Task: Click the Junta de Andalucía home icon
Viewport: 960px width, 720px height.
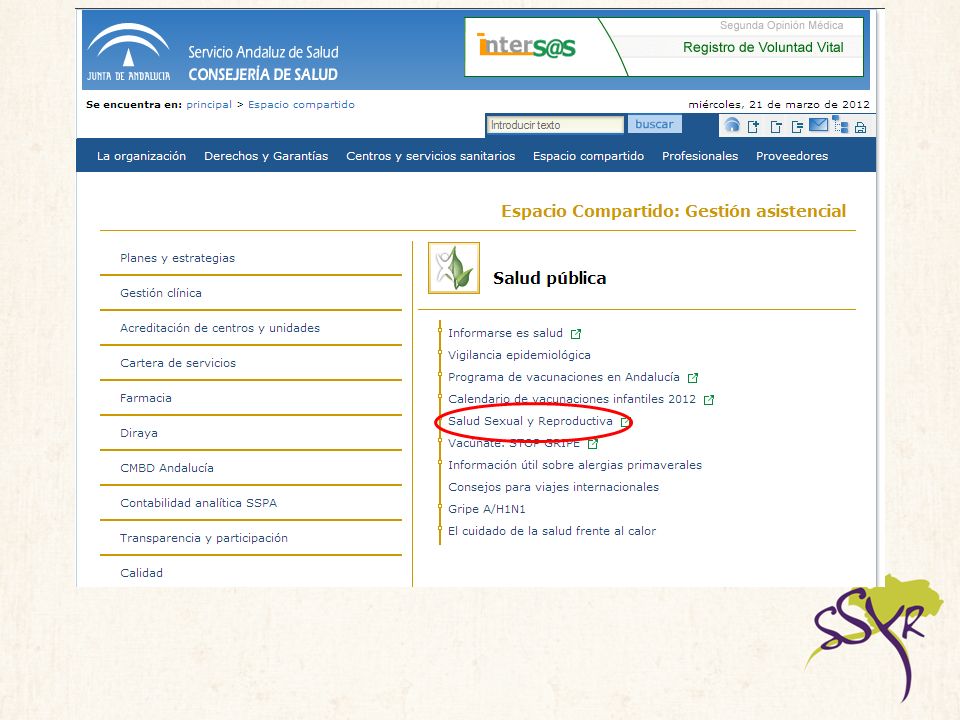Action: coord(732,125)
